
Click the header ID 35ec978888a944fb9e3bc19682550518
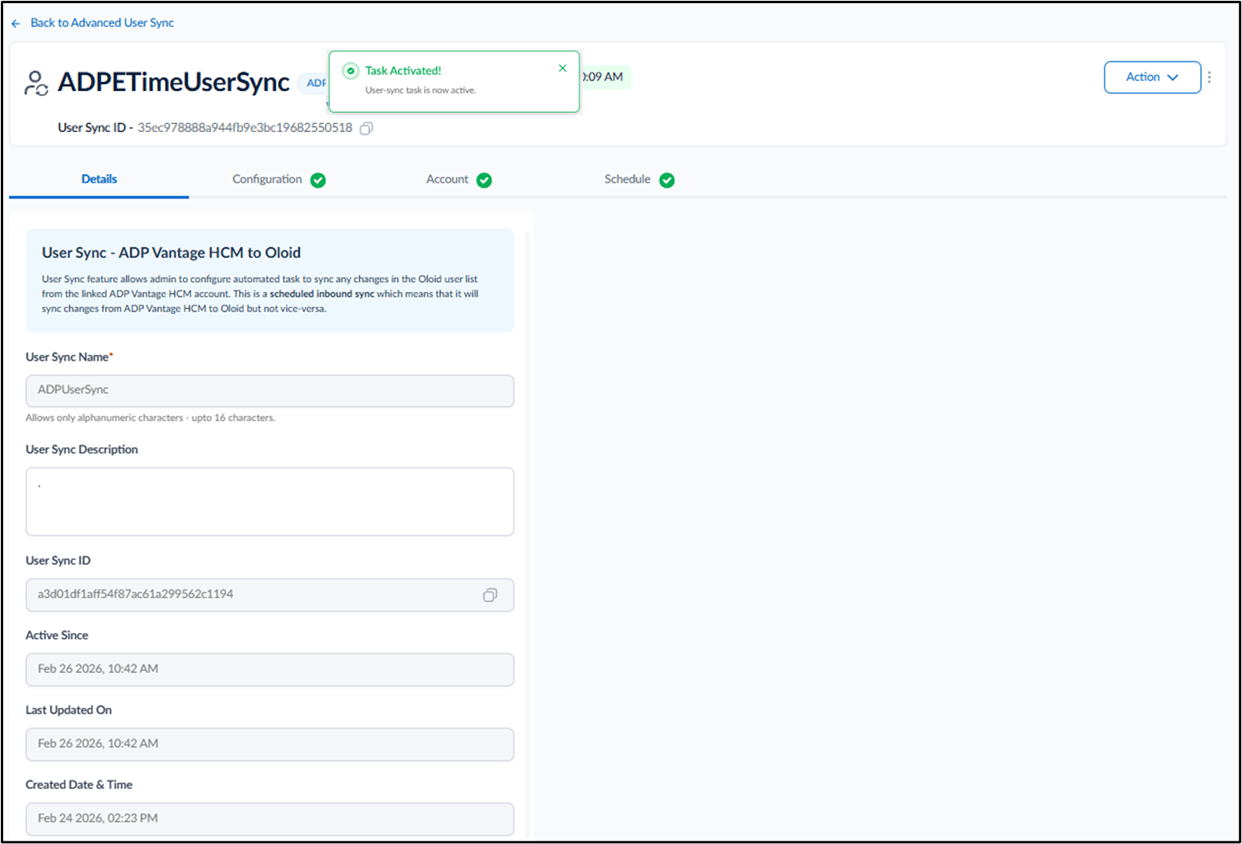point(245,128)
